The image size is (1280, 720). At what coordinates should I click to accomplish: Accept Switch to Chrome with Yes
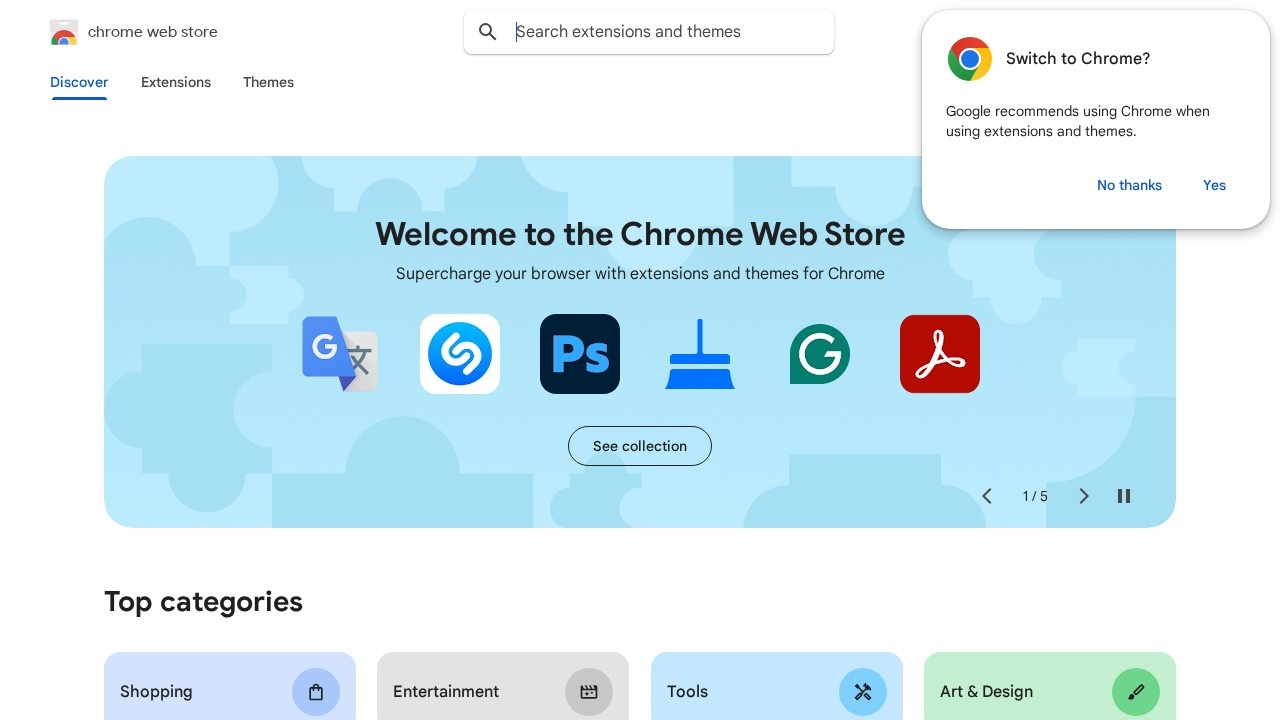1214,185
